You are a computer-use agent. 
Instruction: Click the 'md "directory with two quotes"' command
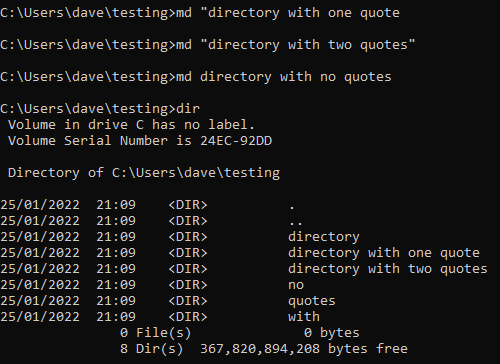pos(296,45)
